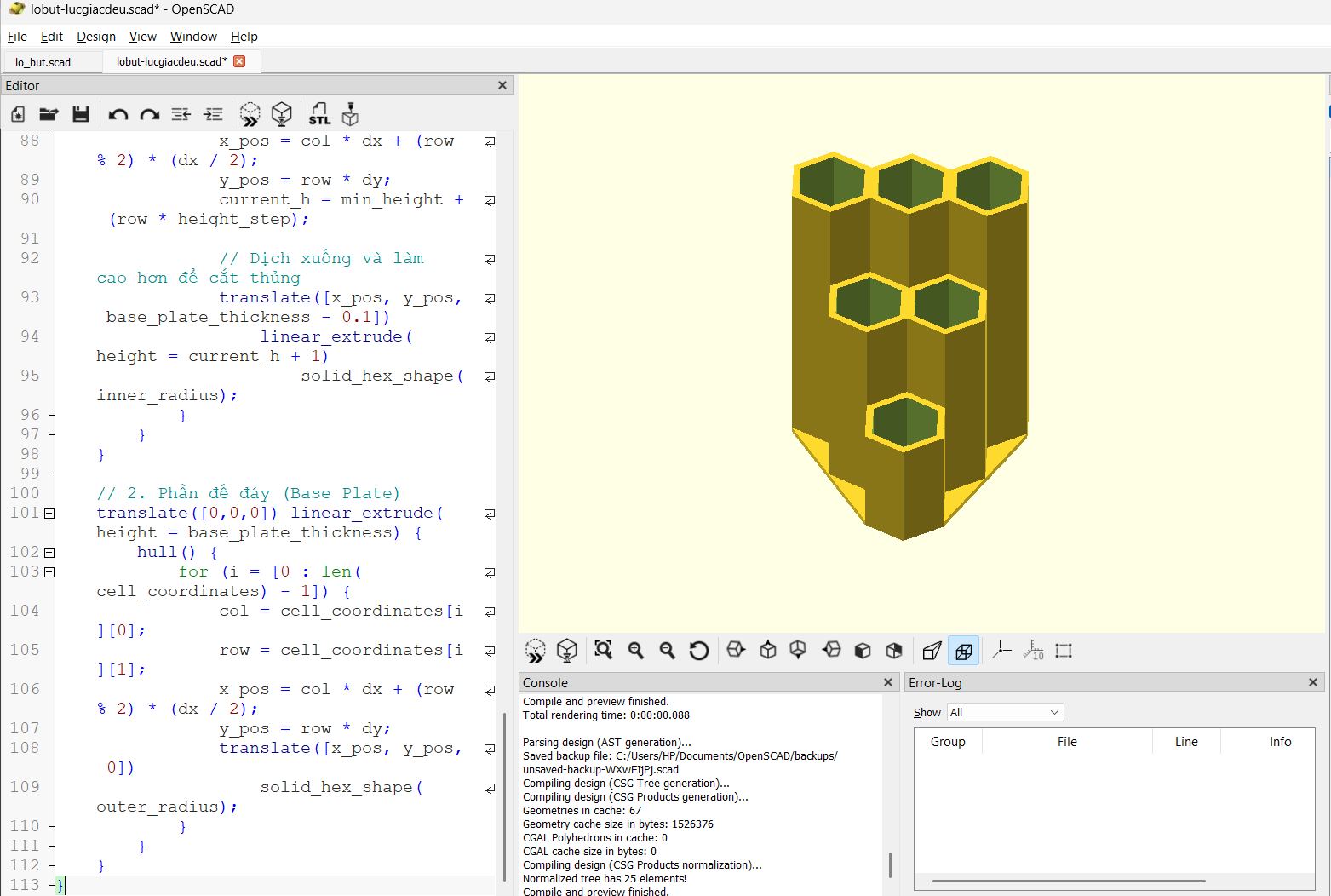
Task: Switch to the Left view
Action: [x=831, y=651]
